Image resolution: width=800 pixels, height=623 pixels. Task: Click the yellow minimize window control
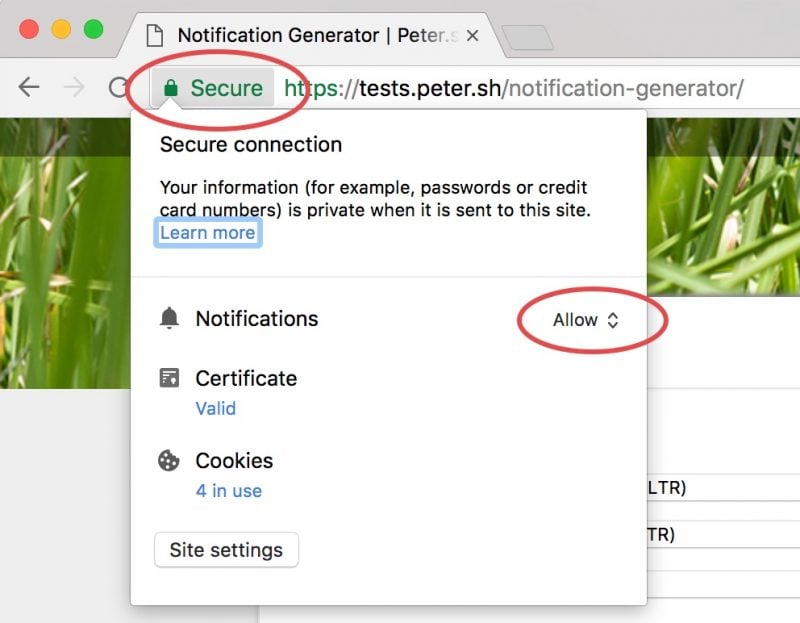coord(61,30)
